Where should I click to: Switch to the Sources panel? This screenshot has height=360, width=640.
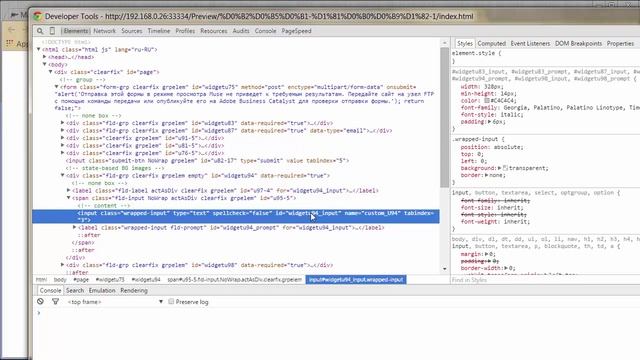tap(132, 31)
